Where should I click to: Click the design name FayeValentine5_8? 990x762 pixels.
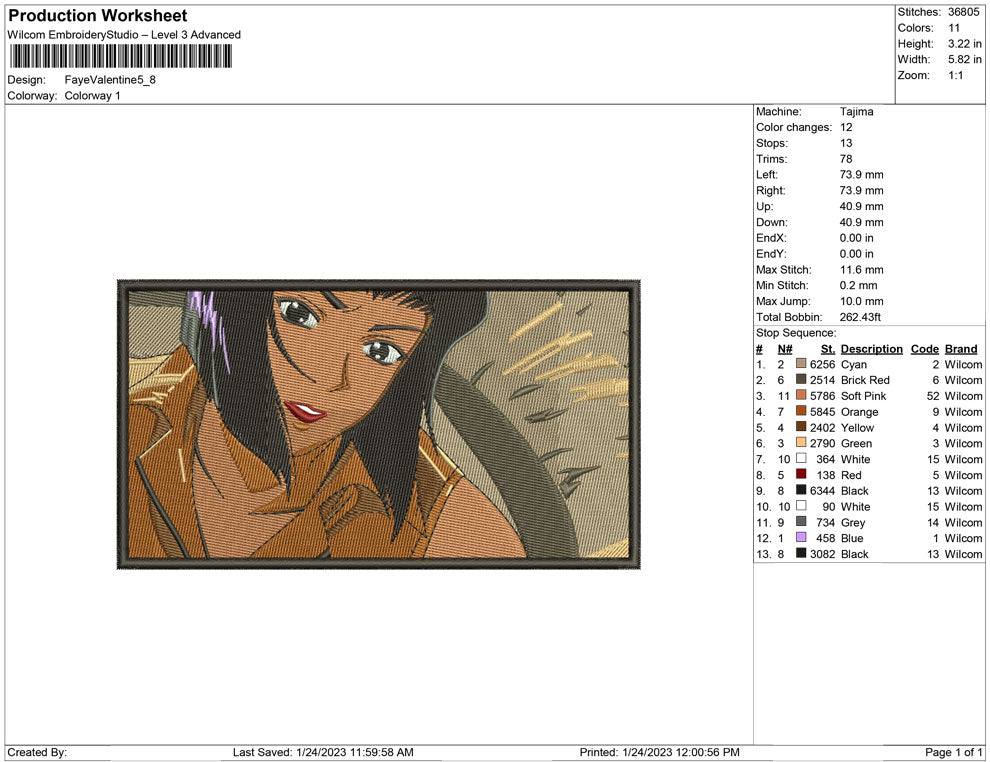pos(108,79)
